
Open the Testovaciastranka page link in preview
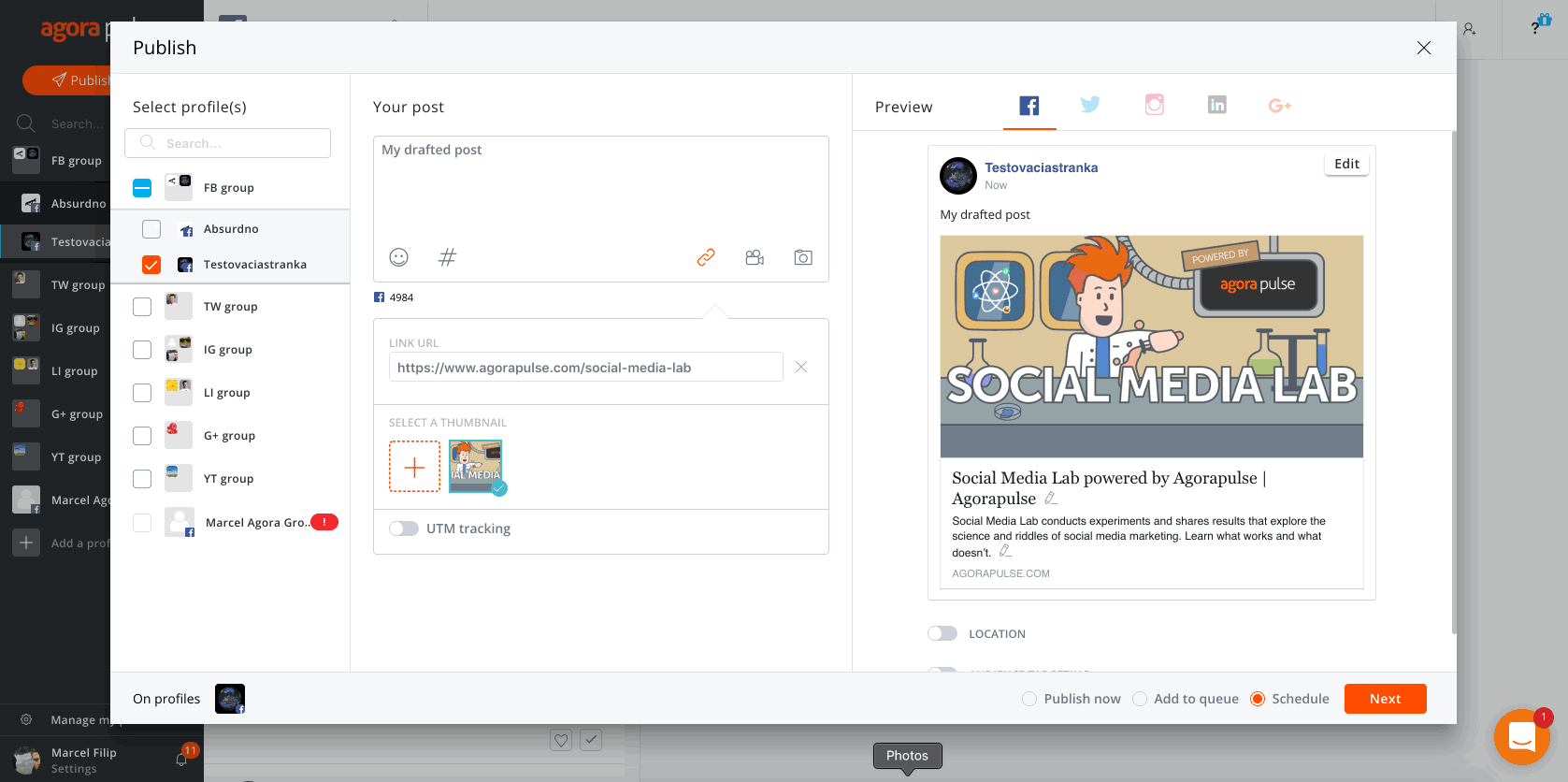[1041, 167]
